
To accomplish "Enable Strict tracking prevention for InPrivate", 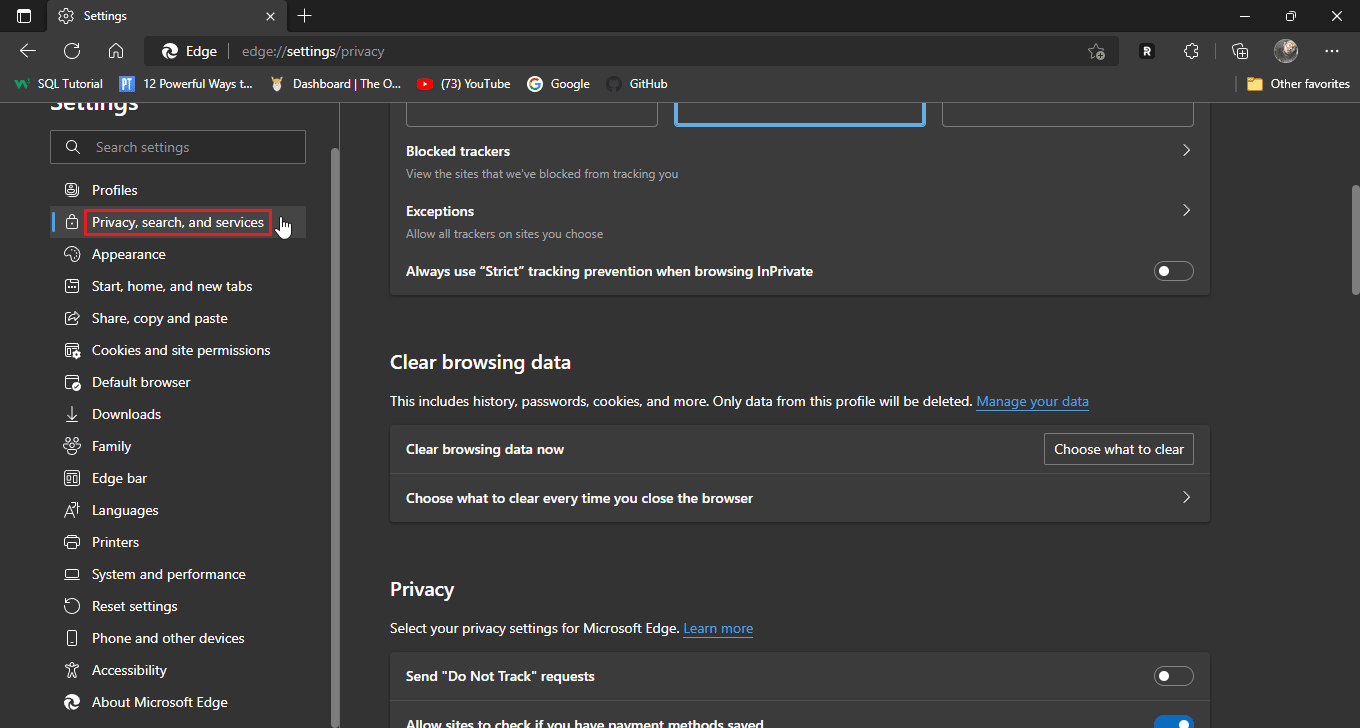I will click(1173, 271).
